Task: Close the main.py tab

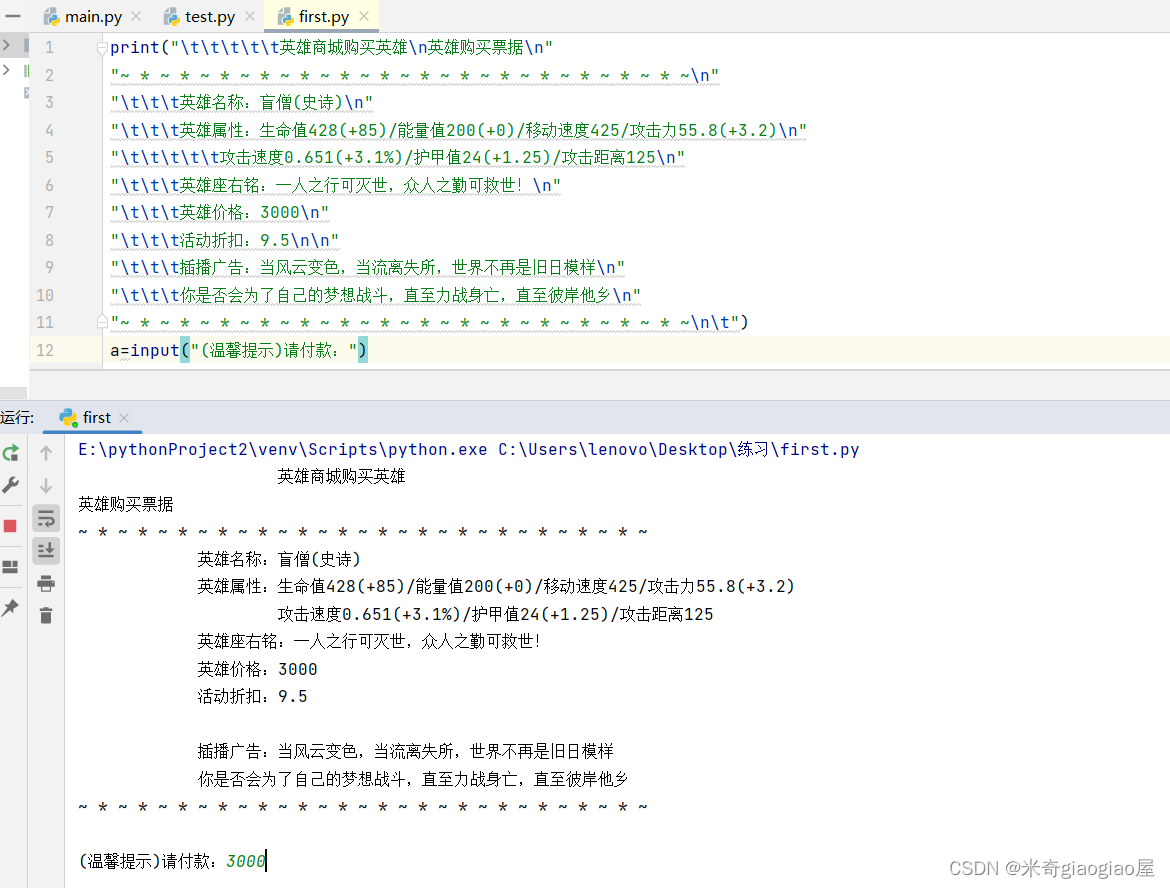Action: click(136, 16)
